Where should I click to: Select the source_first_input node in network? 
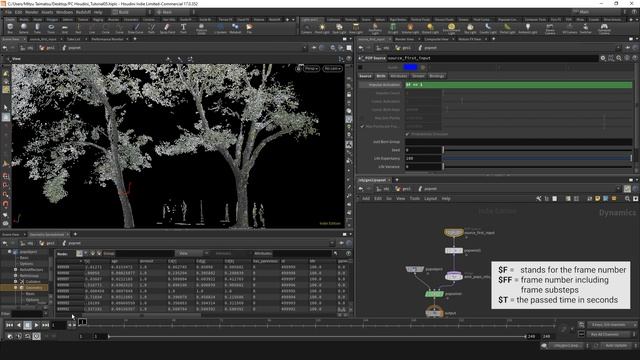pyautogui.click(x=453, y=233)
